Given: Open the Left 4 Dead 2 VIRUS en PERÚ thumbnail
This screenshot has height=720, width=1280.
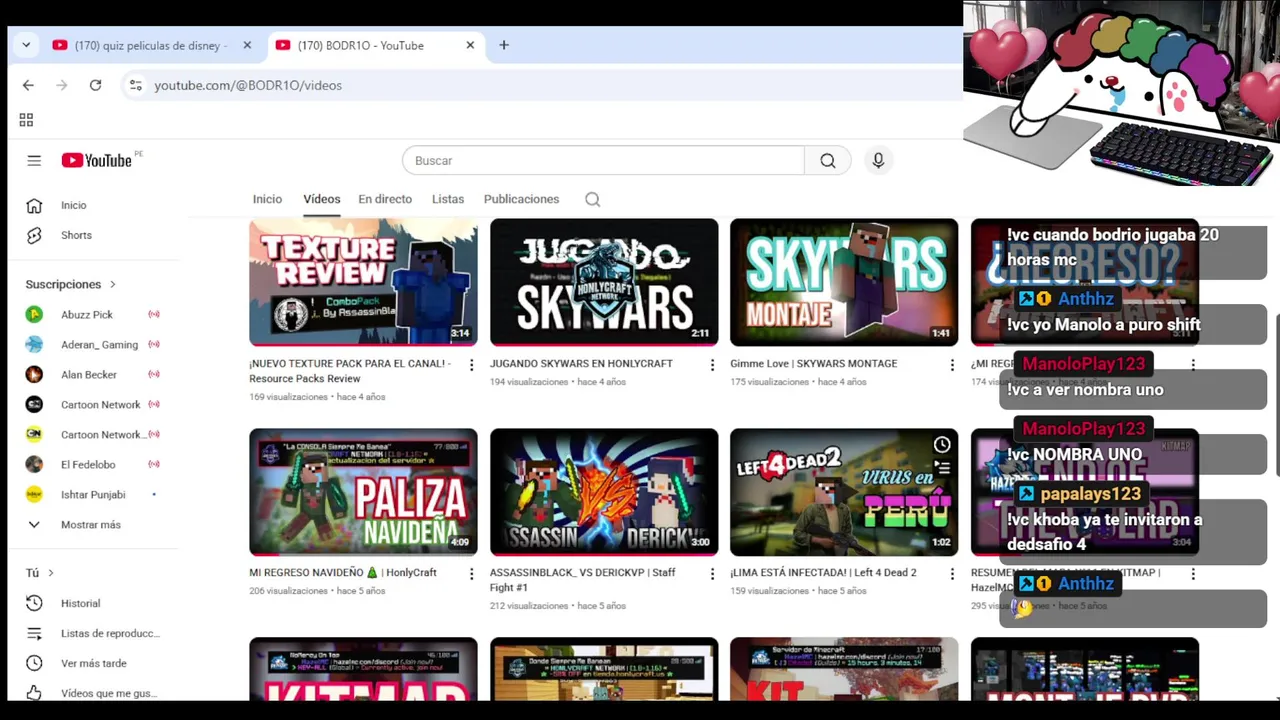Looking at the screenshot, I should [844, 492].
